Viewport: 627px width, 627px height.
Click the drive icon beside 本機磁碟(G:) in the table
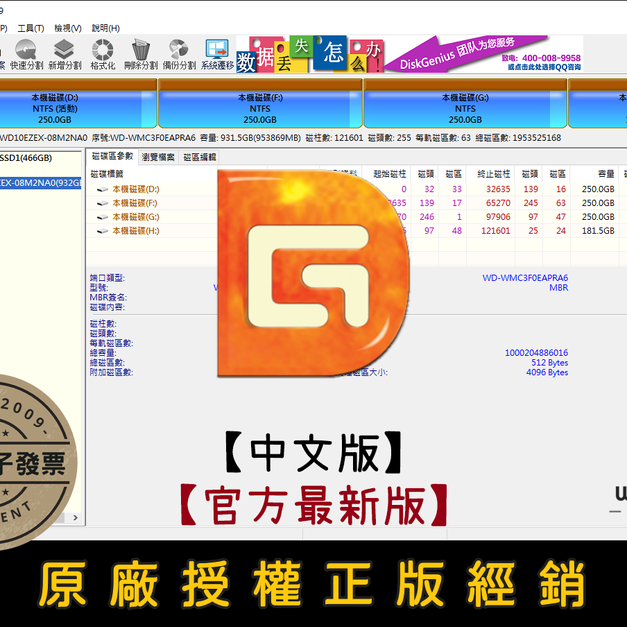103,217
